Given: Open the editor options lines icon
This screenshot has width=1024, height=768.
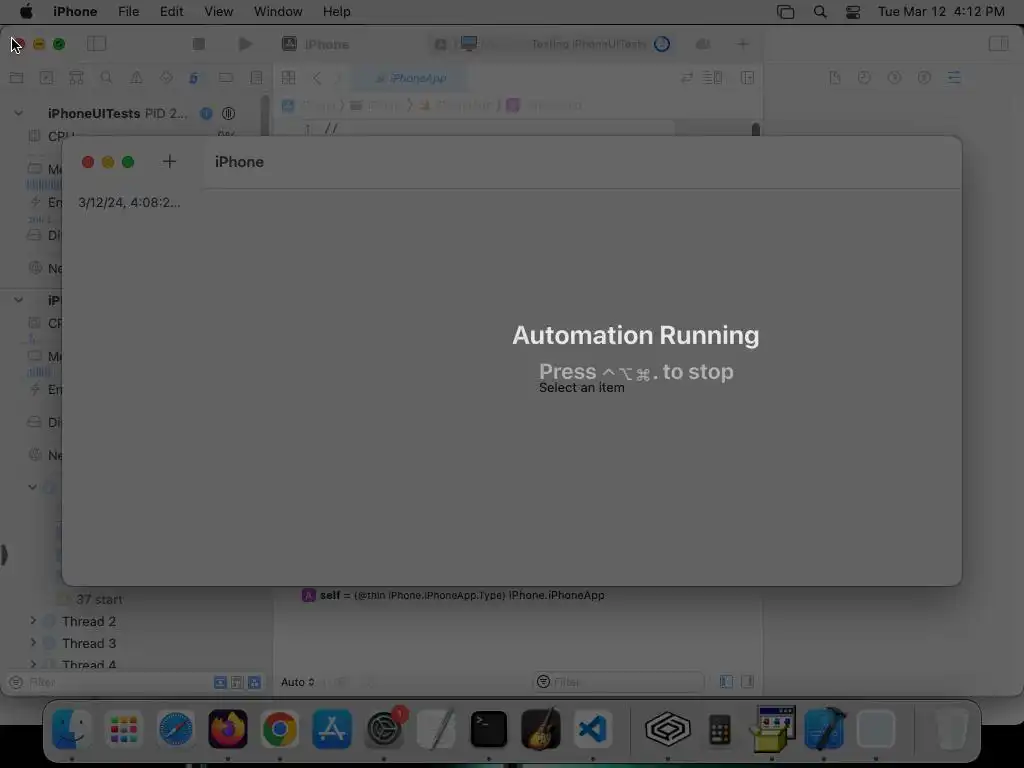Looking at the screenshot, I should (x=712, y=78).
